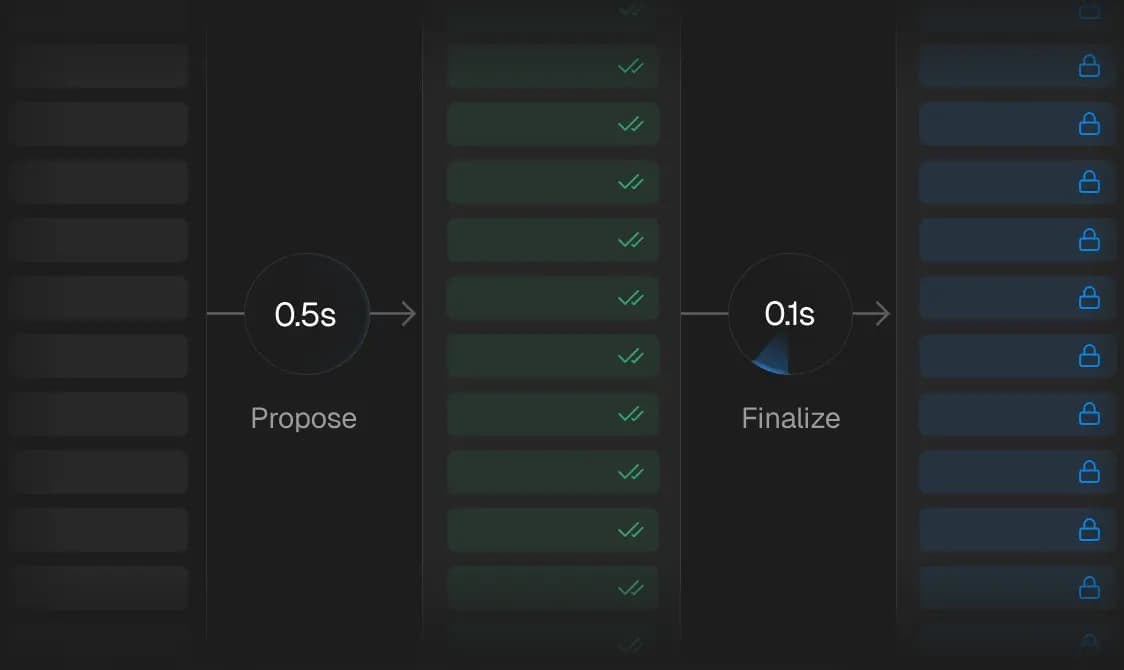The width and height of the screenshot is (1124, 670).
Task: Click the second fully visible double-check icon from the top
Action: 630,125
